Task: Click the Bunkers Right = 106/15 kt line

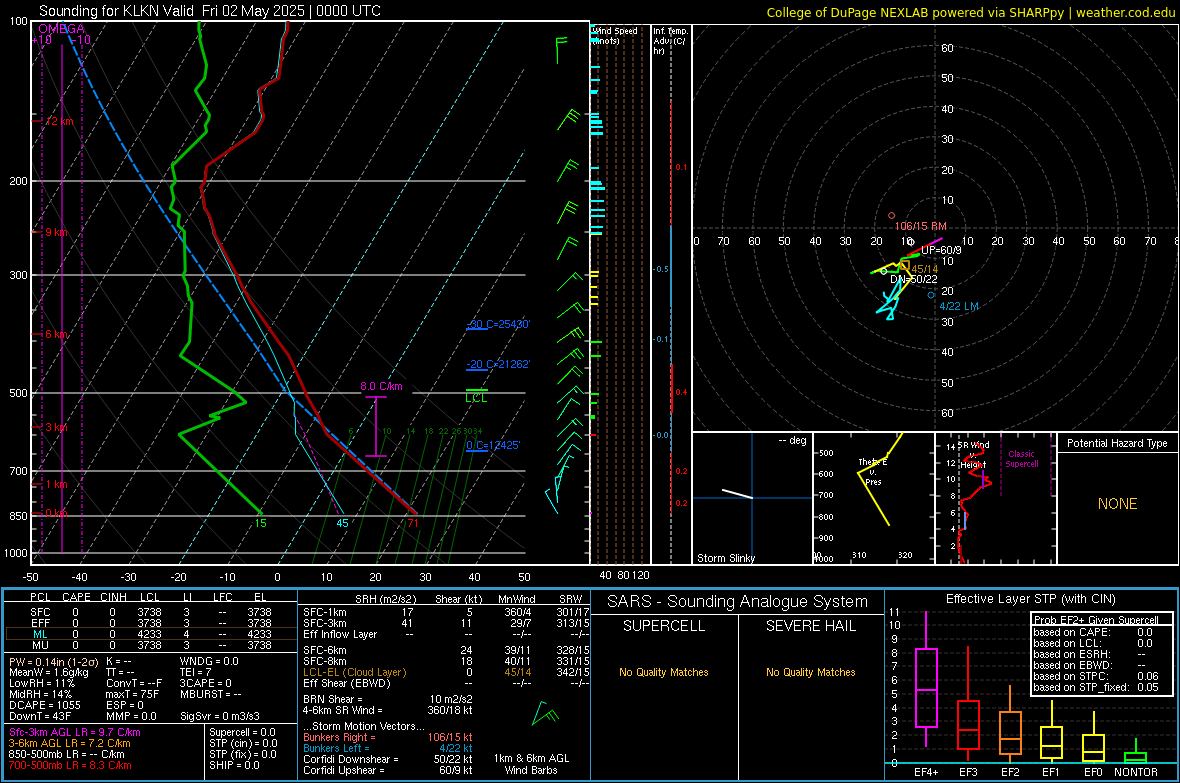Action: 388,737
